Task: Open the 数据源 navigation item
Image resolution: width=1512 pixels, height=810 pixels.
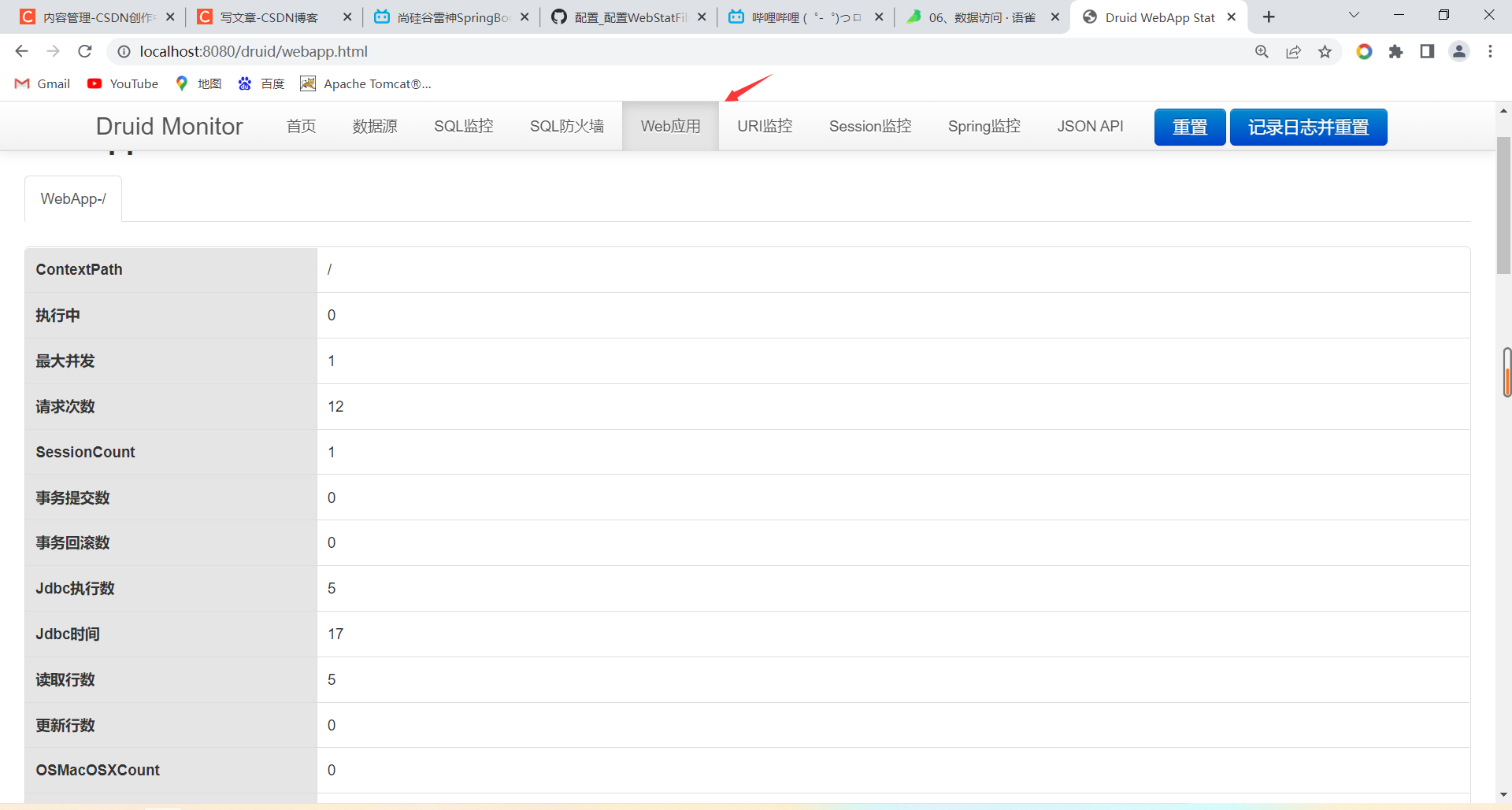Action: click(x=375, y=126)
